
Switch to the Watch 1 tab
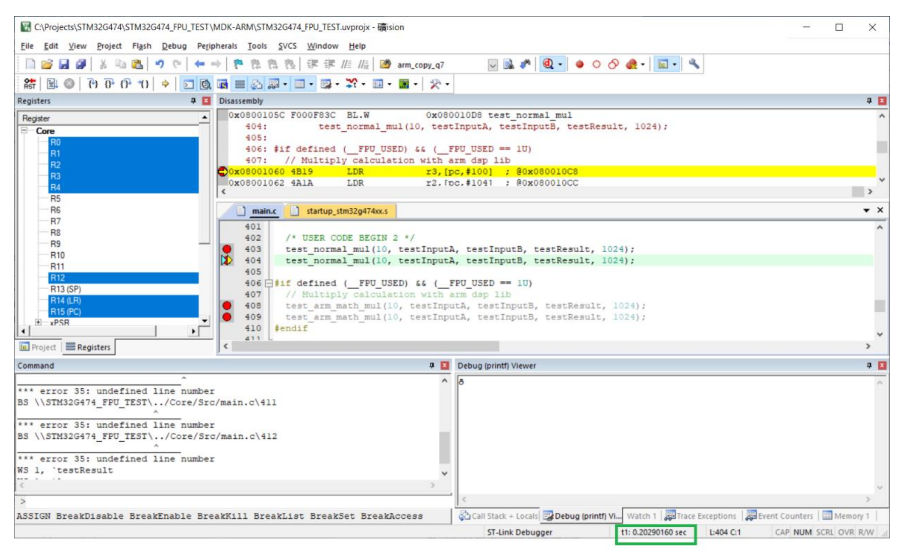click(x=641, y=516)
